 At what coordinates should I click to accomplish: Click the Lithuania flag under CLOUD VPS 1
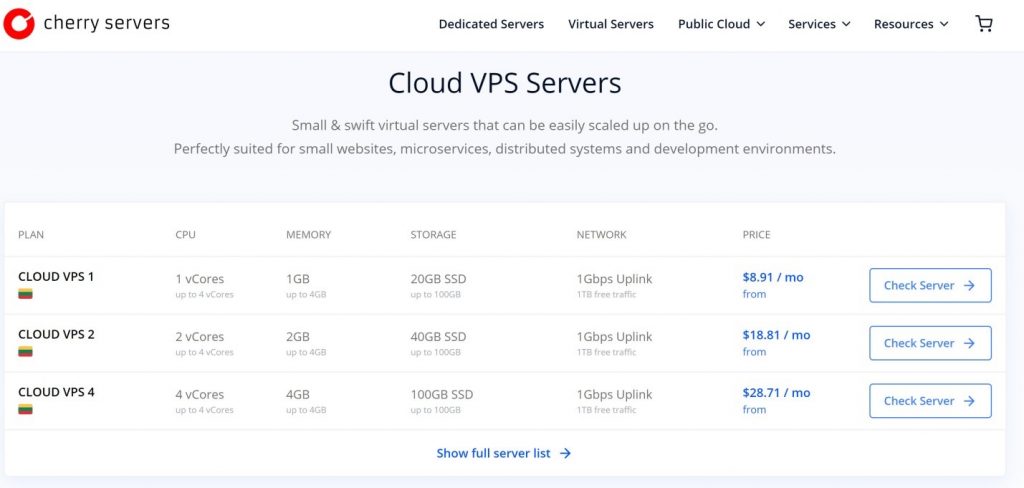[x=25, y=293]
